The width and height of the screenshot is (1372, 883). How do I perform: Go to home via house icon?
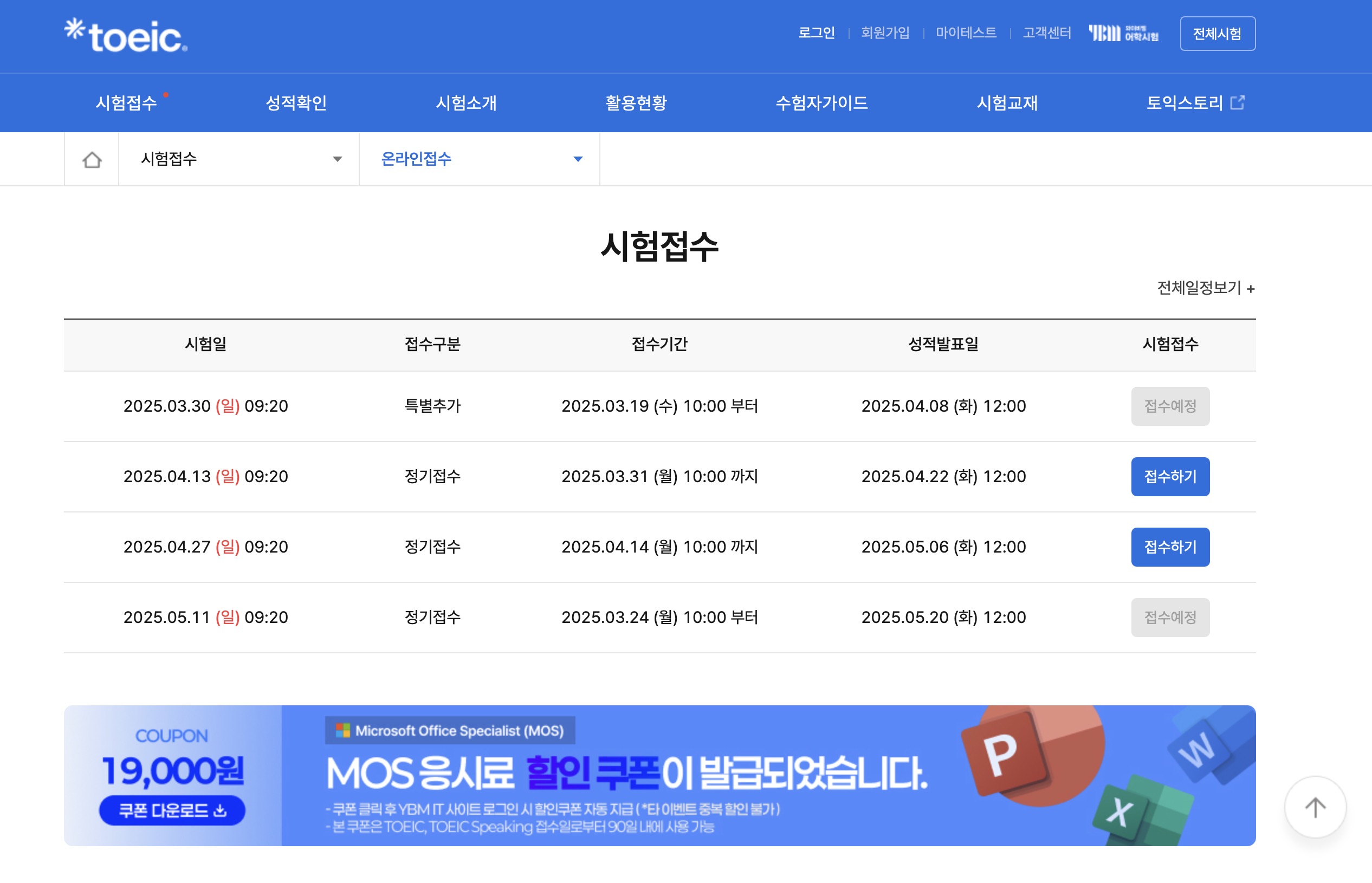point(92,159)
